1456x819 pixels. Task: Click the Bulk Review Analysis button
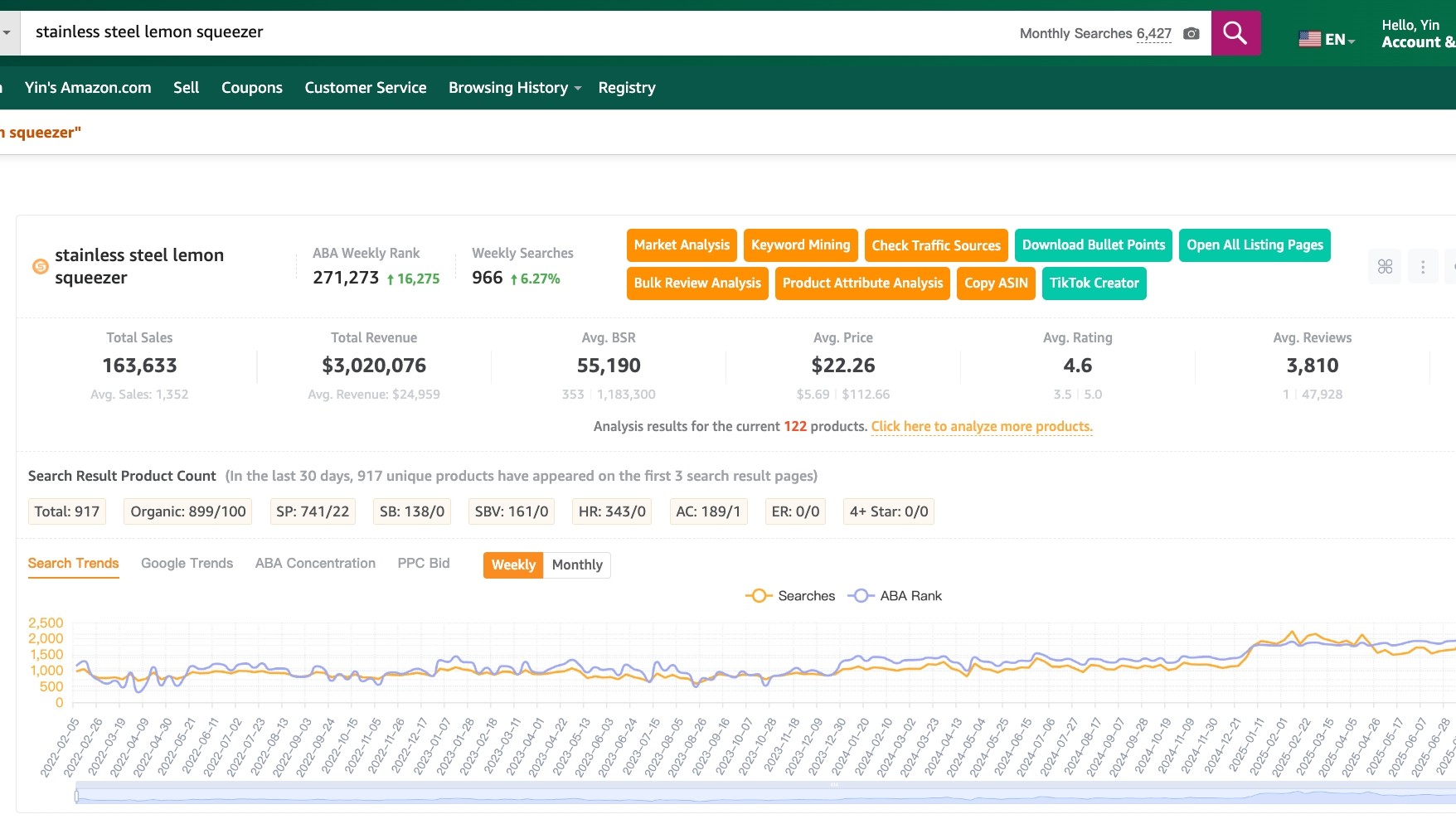[x=696, y=283]
